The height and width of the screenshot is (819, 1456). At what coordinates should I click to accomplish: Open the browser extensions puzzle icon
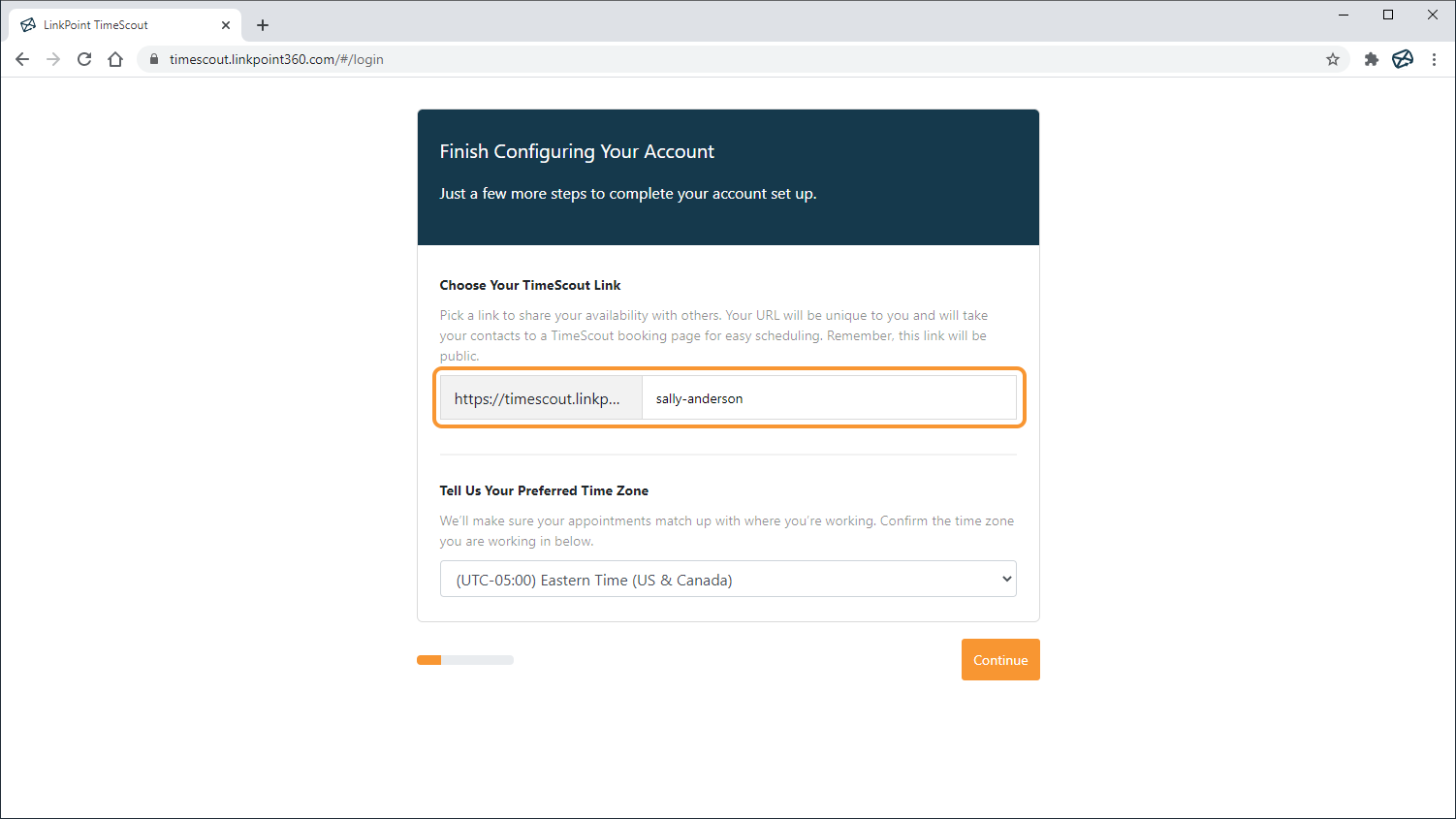point(1371,59)
